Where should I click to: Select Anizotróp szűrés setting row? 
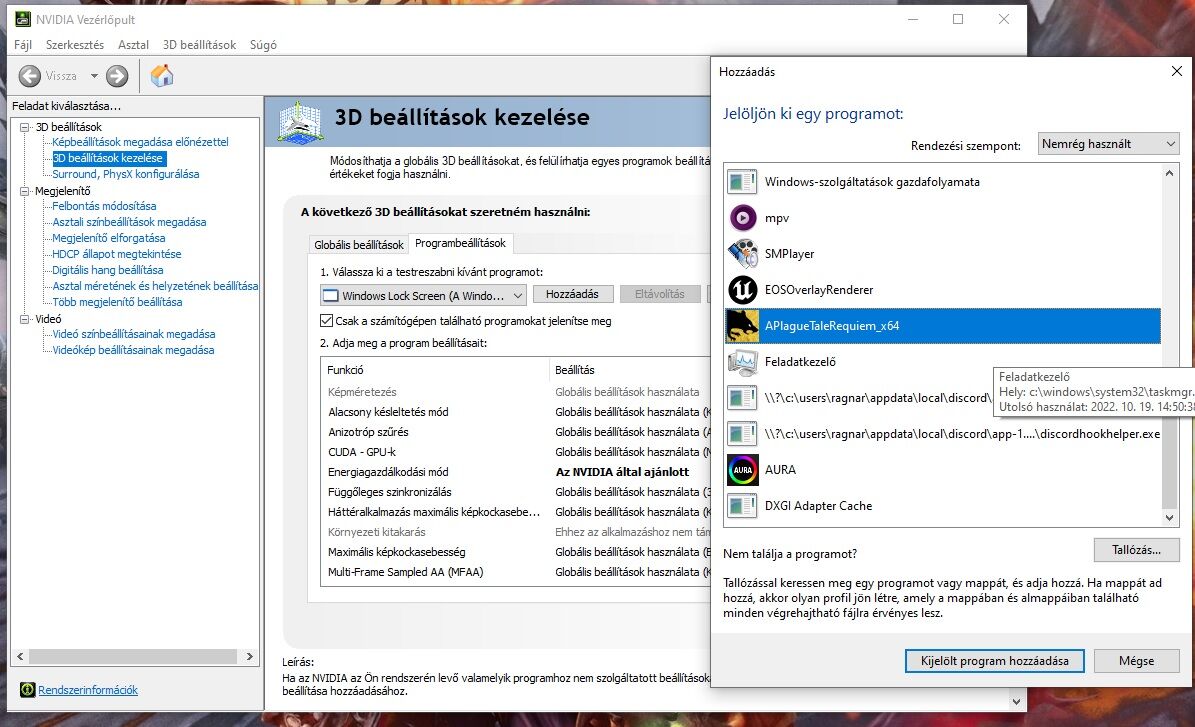pos(517,431)
